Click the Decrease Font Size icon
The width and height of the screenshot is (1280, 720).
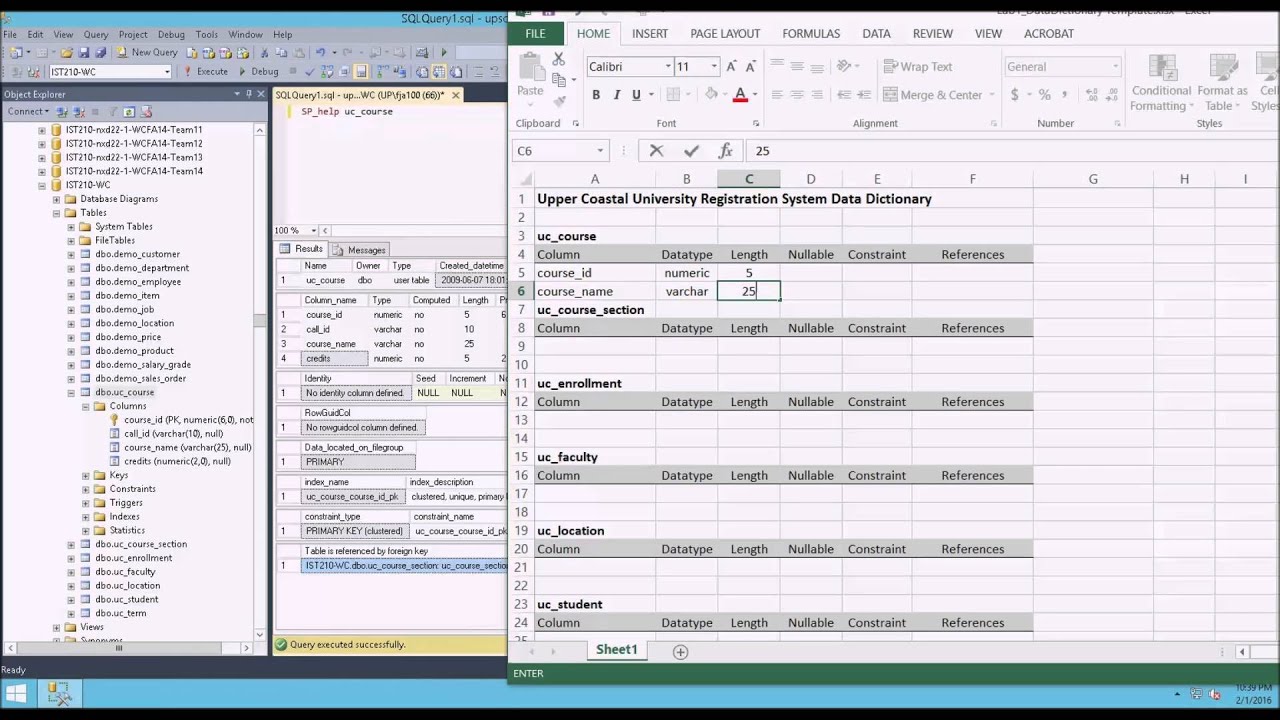[x=750, y=67]
